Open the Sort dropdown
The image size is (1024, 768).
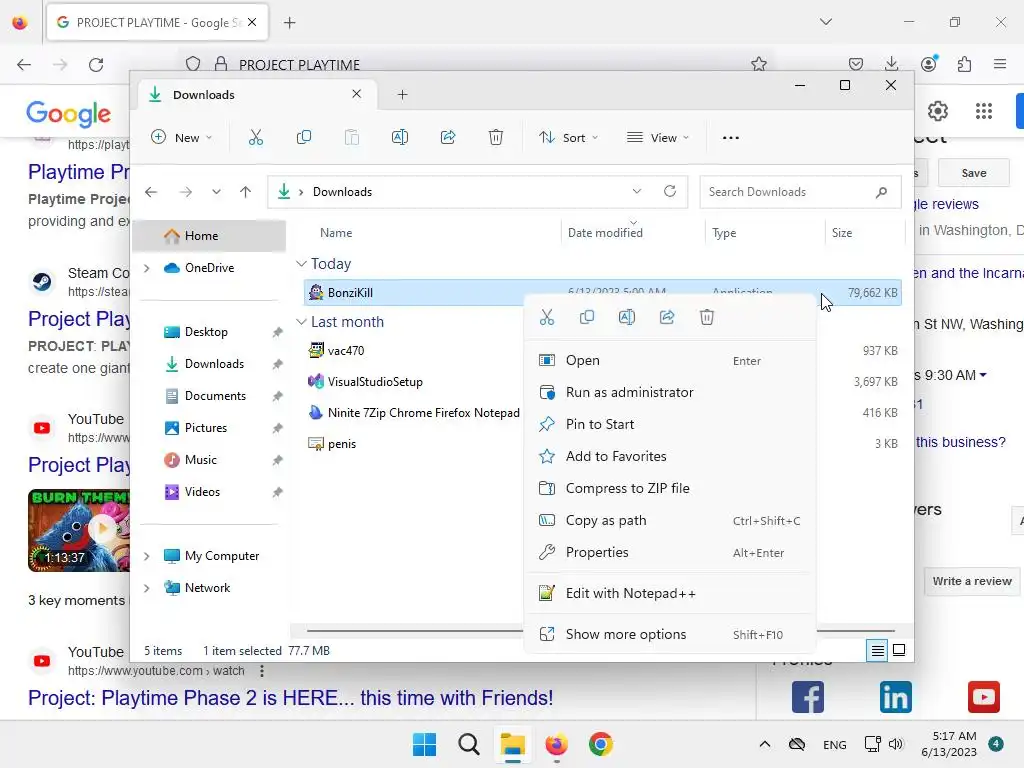tap(568, 138)
